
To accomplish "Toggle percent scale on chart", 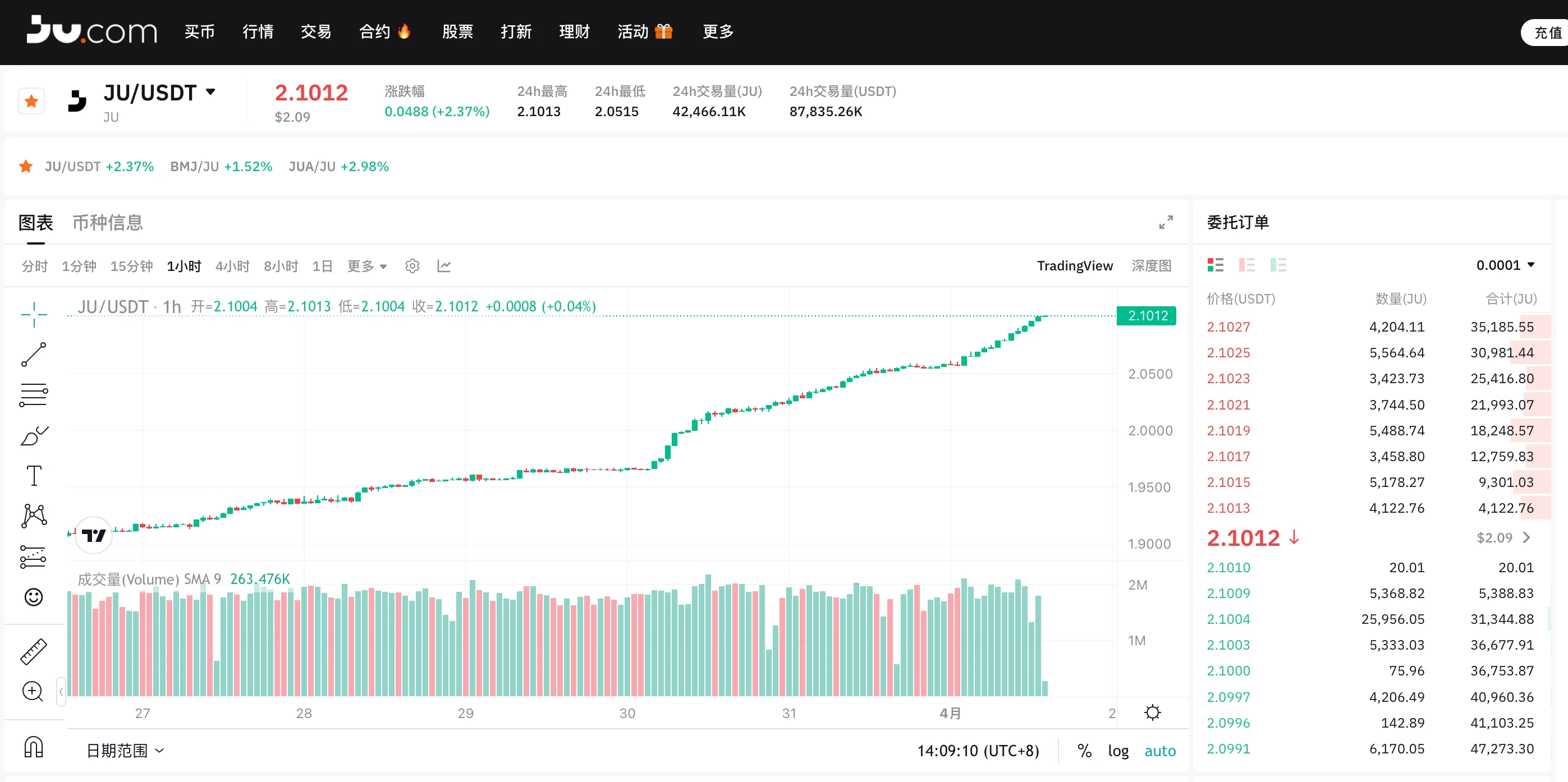I will pyautogui.click(x=1085, y=751).
